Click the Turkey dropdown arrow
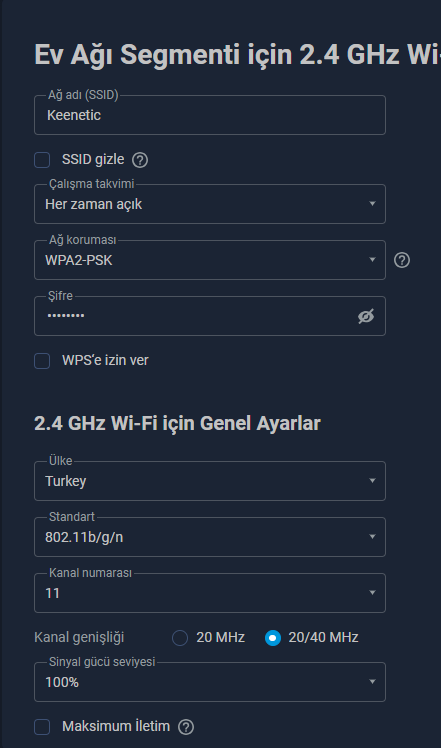The width and height of the screenshot is (441, 748). click(x=372, y=481)
